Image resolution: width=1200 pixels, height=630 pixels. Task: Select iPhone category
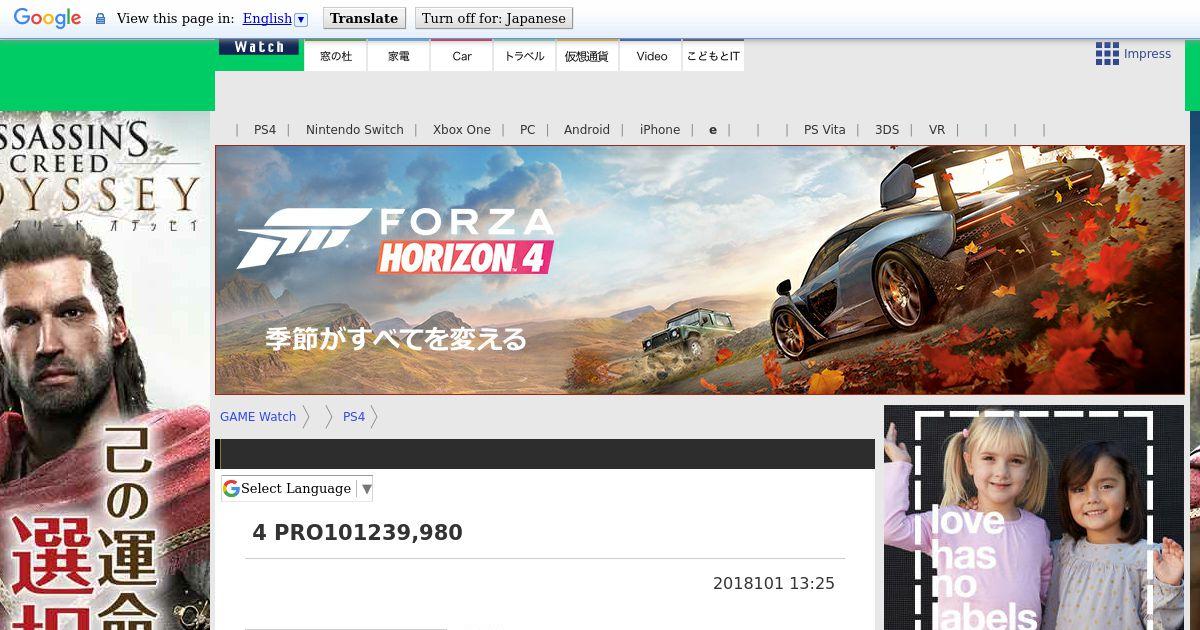pos(660,130)
